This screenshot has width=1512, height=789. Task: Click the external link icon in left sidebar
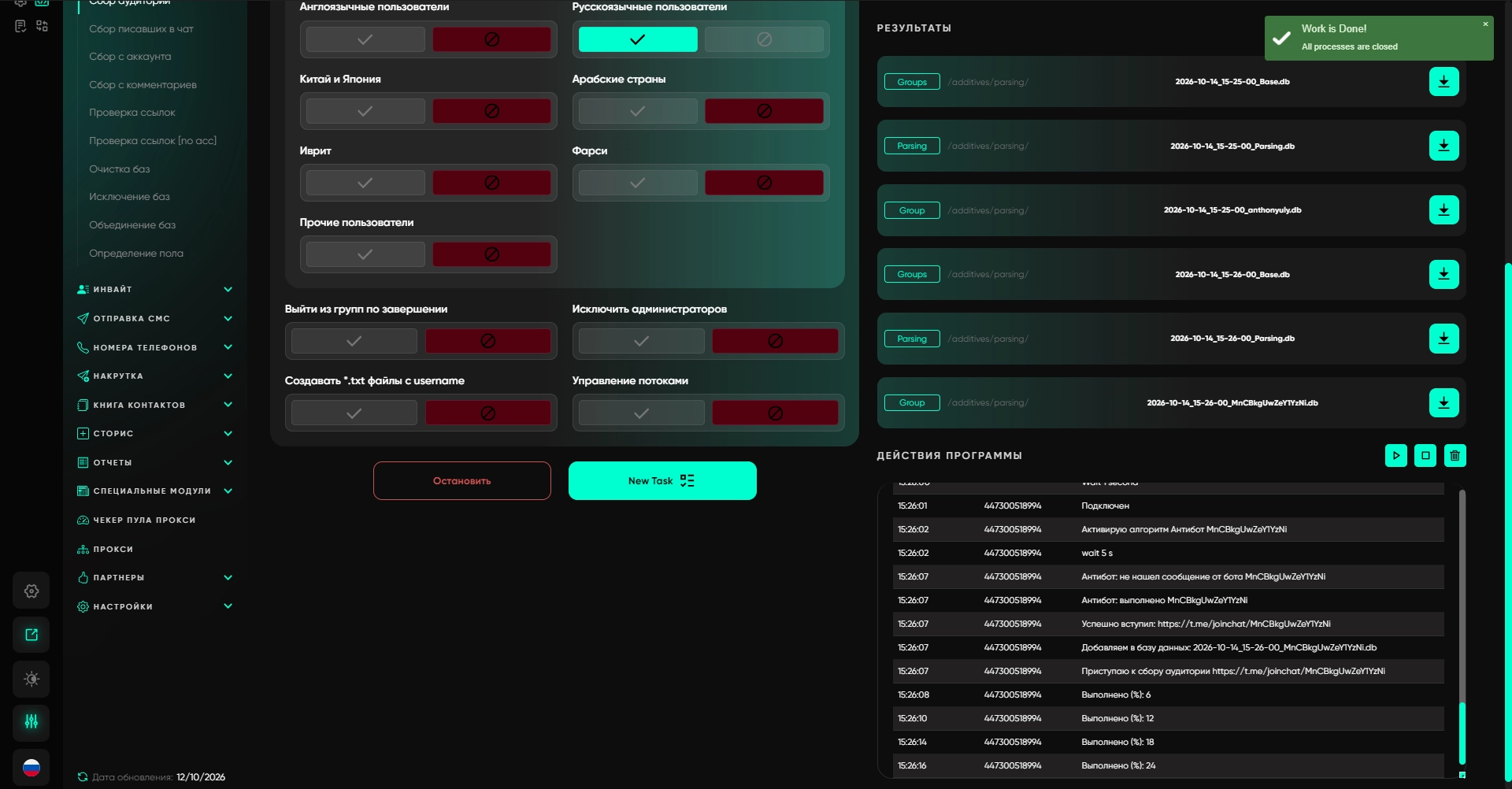pyautogui.click(x=31, y=635)
